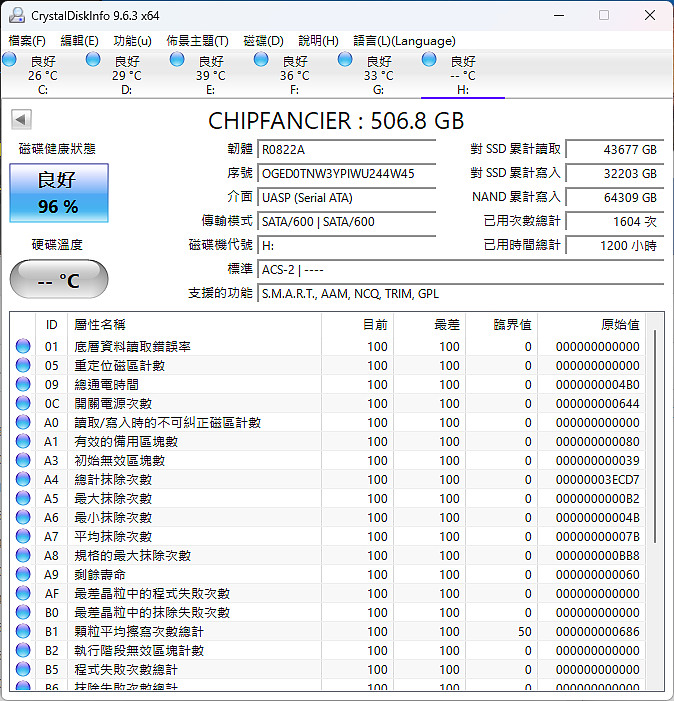Click status orb for attribute A3

pos(23,460)
